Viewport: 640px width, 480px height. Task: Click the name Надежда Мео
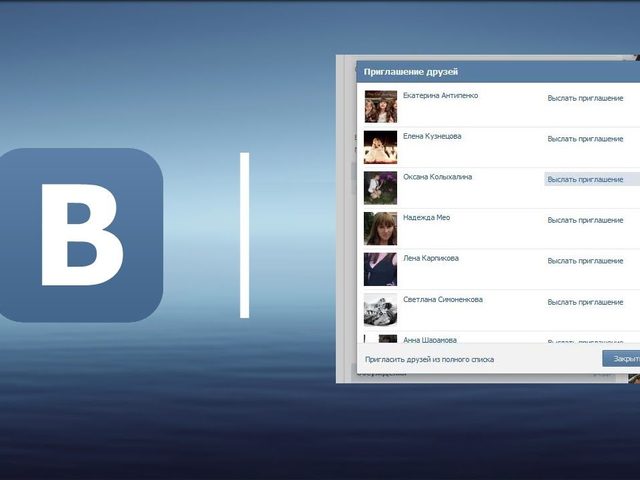click(x=427, y=218)
